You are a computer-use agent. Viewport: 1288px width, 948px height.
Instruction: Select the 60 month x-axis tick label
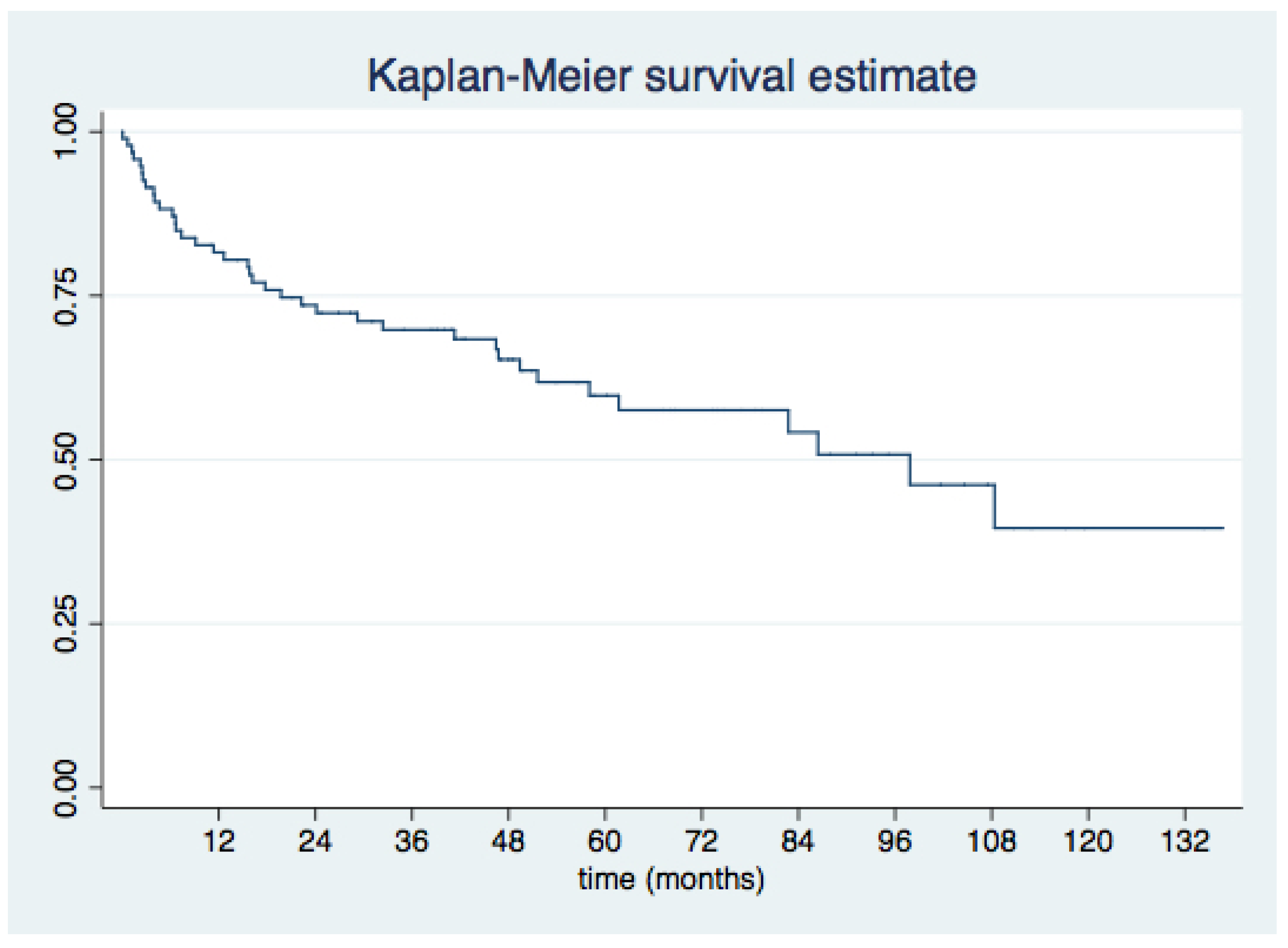click(x=605, y=841)
